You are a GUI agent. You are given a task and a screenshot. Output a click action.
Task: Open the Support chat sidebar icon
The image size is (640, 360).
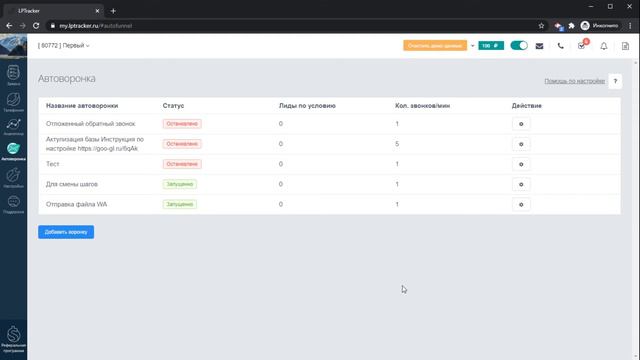pyautogui.click(x=13, y=204)
